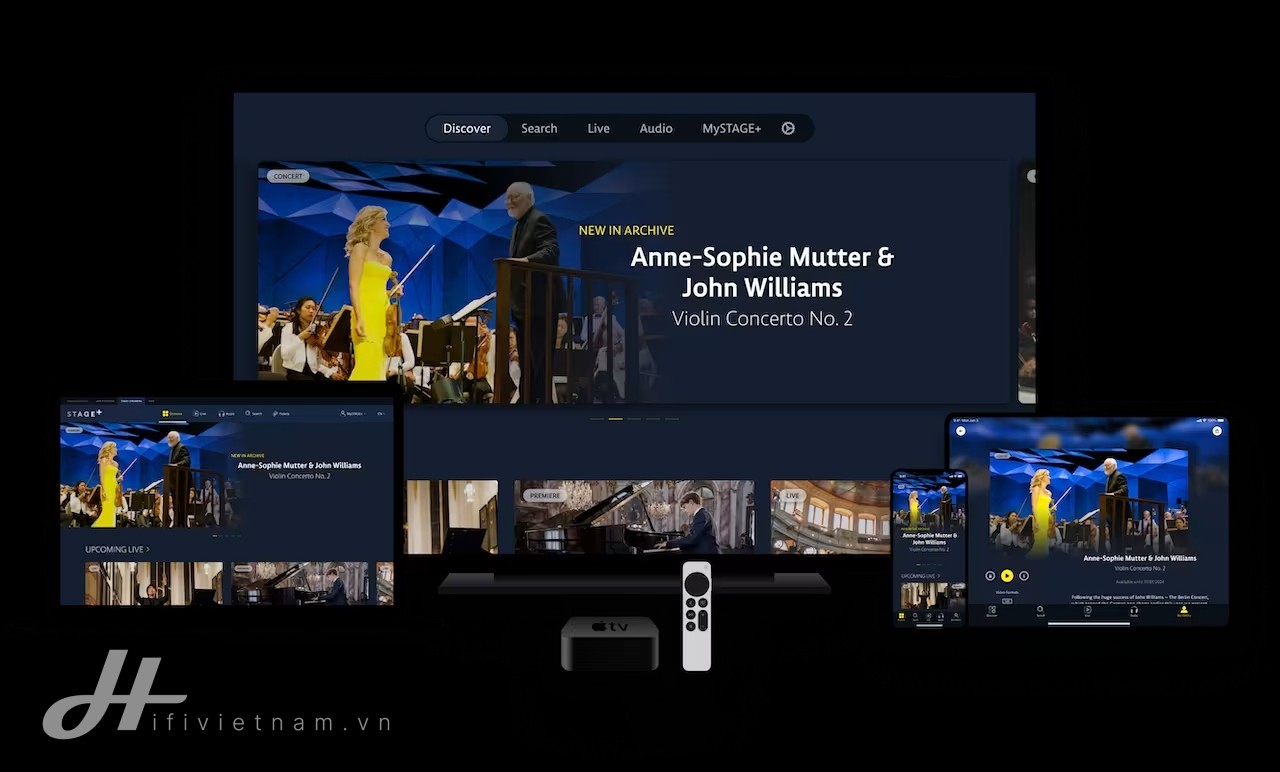Tap the last bottom-bar icon on the phone
This screenshot has height=772, width=1280.
(x=955, y=617)
